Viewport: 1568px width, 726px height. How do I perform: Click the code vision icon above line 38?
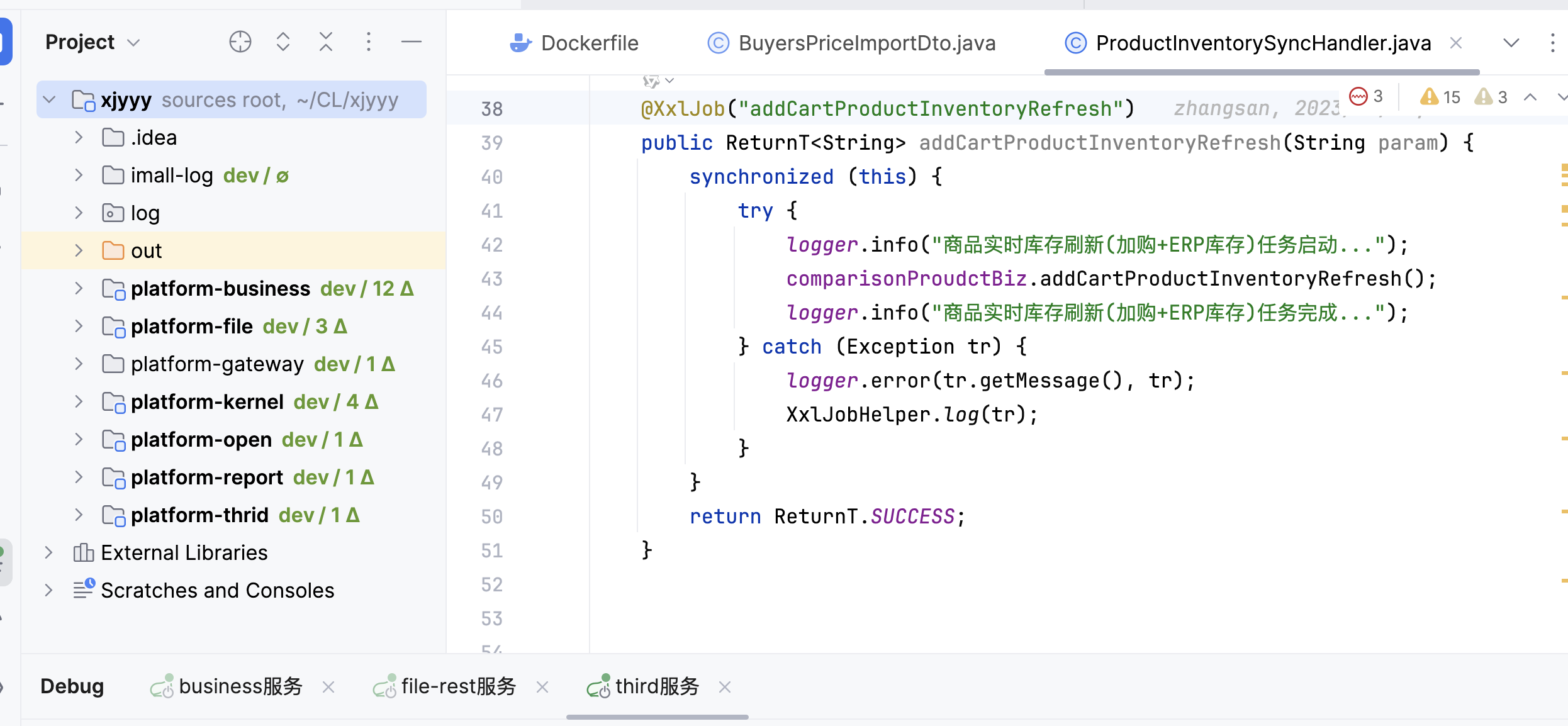tap(651, 81)
